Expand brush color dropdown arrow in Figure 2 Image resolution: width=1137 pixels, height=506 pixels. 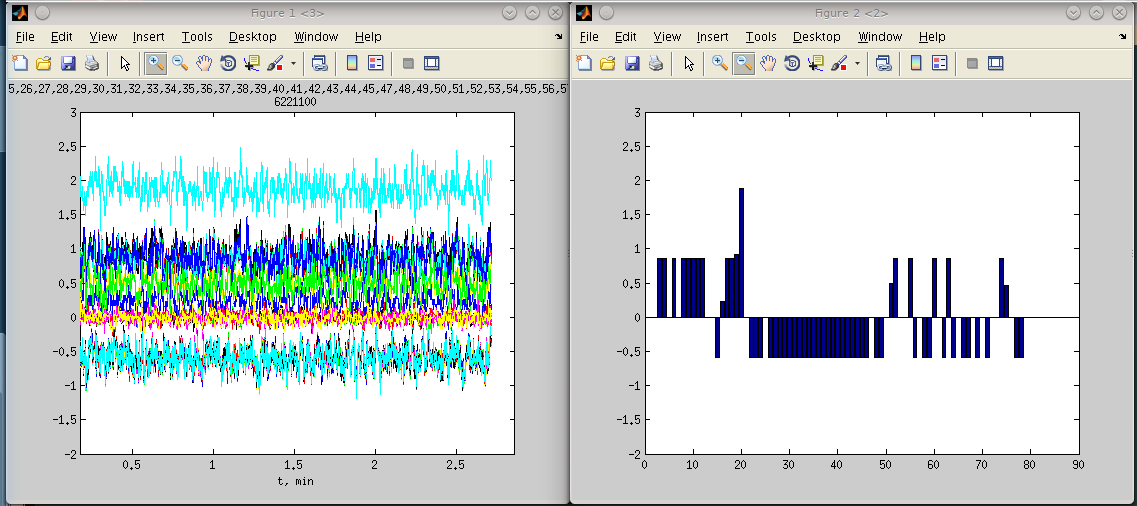coord(857,63)
